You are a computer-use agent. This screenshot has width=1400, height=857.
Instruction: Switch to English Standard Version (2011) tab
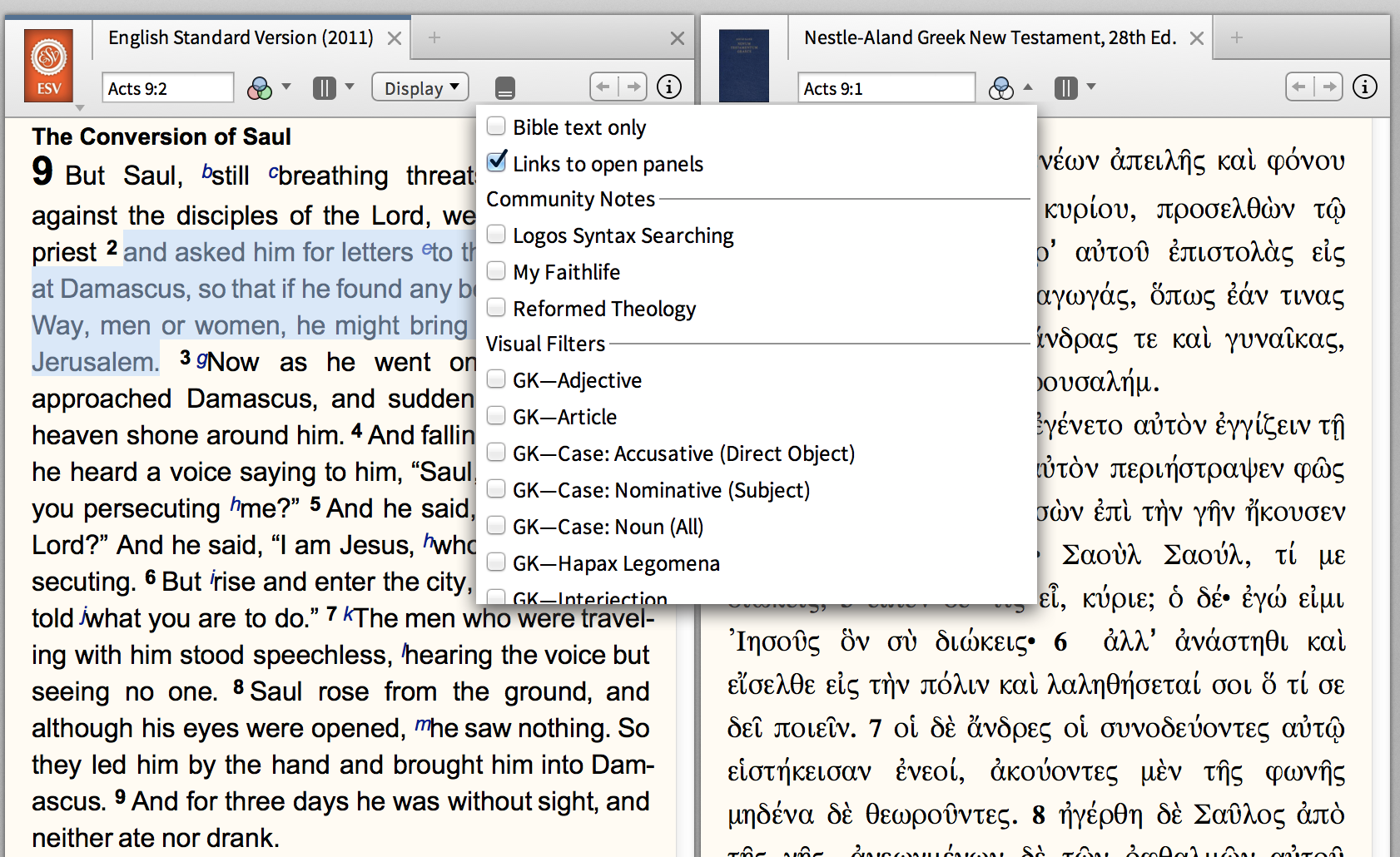click(x=241, y=37)
